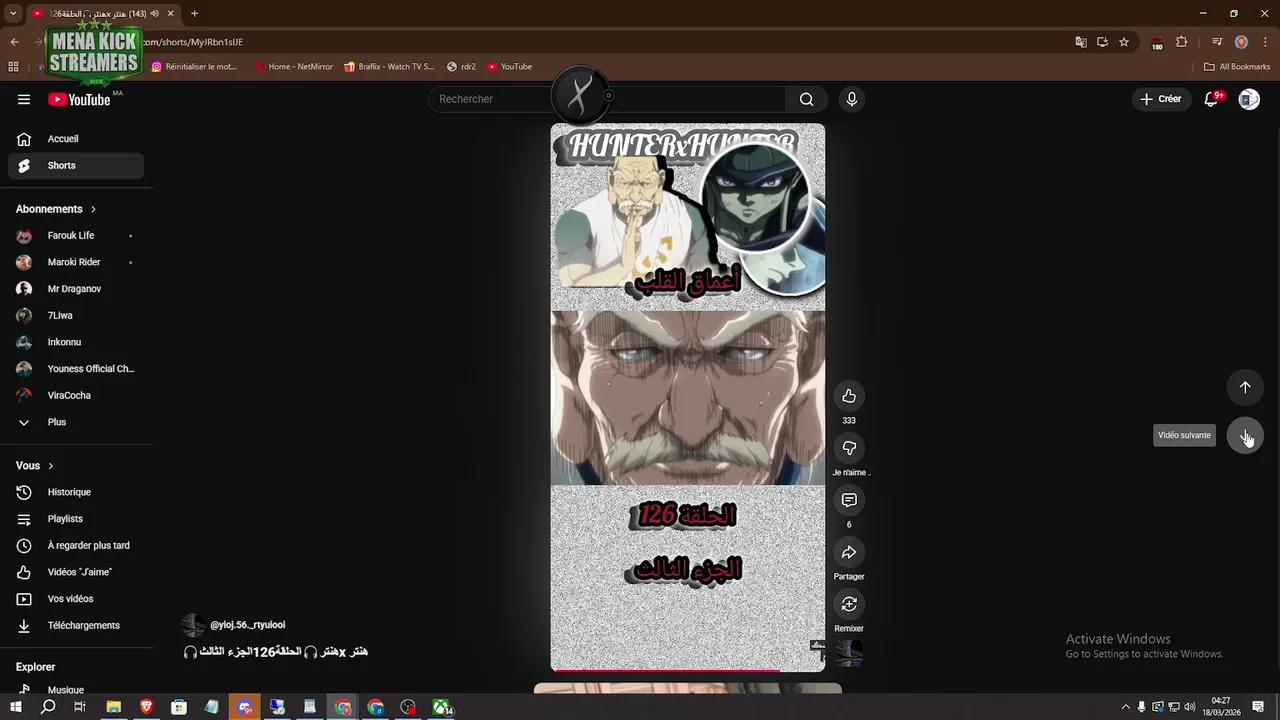Viewport: 1280px width, 720px height.
Task: Open Home - NetMirror bookmark
Action: 293,67
